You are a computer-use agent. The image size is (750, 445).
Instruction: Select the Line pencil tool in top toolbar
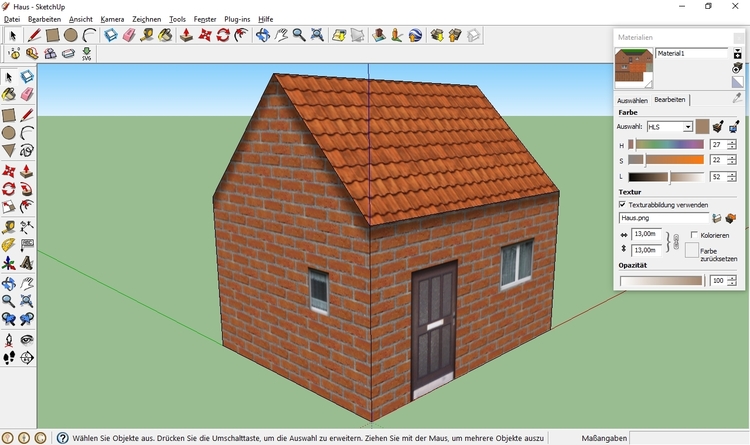[x=33, y=35]
